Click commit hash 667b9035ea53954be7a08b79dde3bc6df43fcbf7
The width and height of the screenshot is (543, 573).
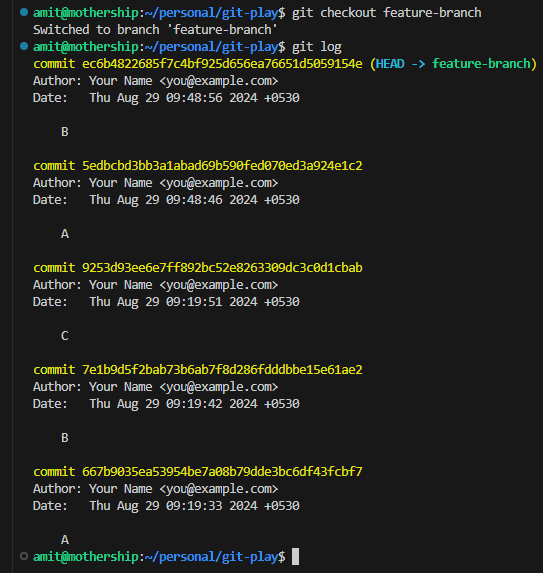(x=222, y=471)
